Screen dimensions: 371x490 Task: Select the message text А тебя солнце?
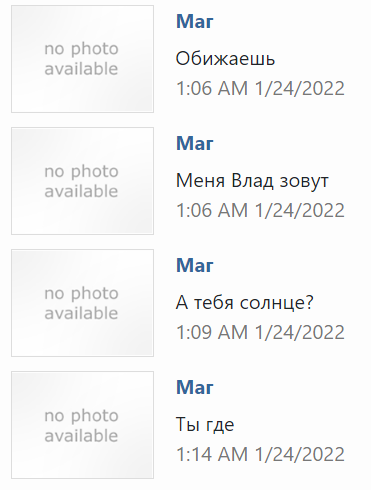point(245,303)
